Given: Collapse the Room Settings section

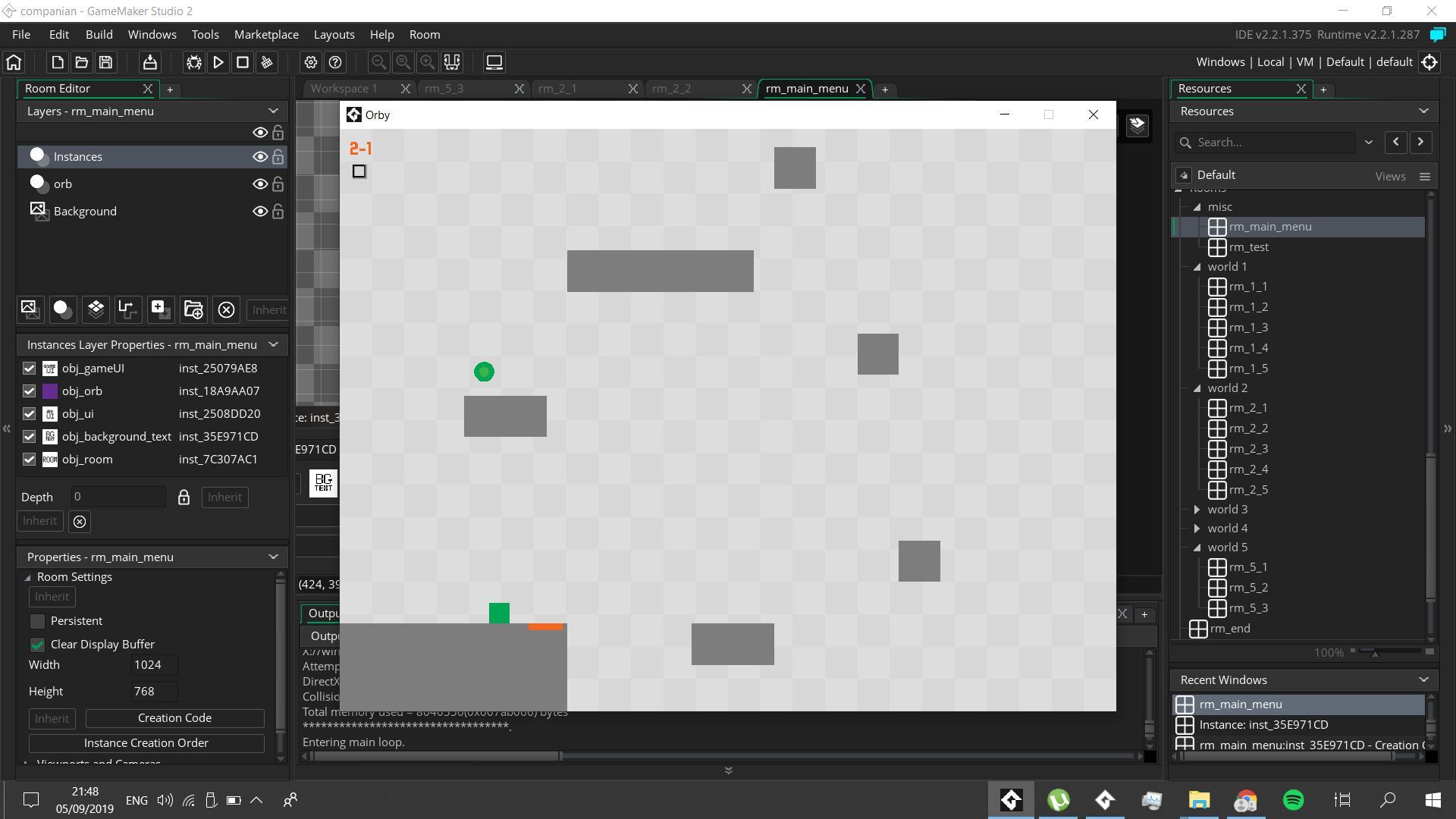Looking at the screenshot, I should coord(28,578).
